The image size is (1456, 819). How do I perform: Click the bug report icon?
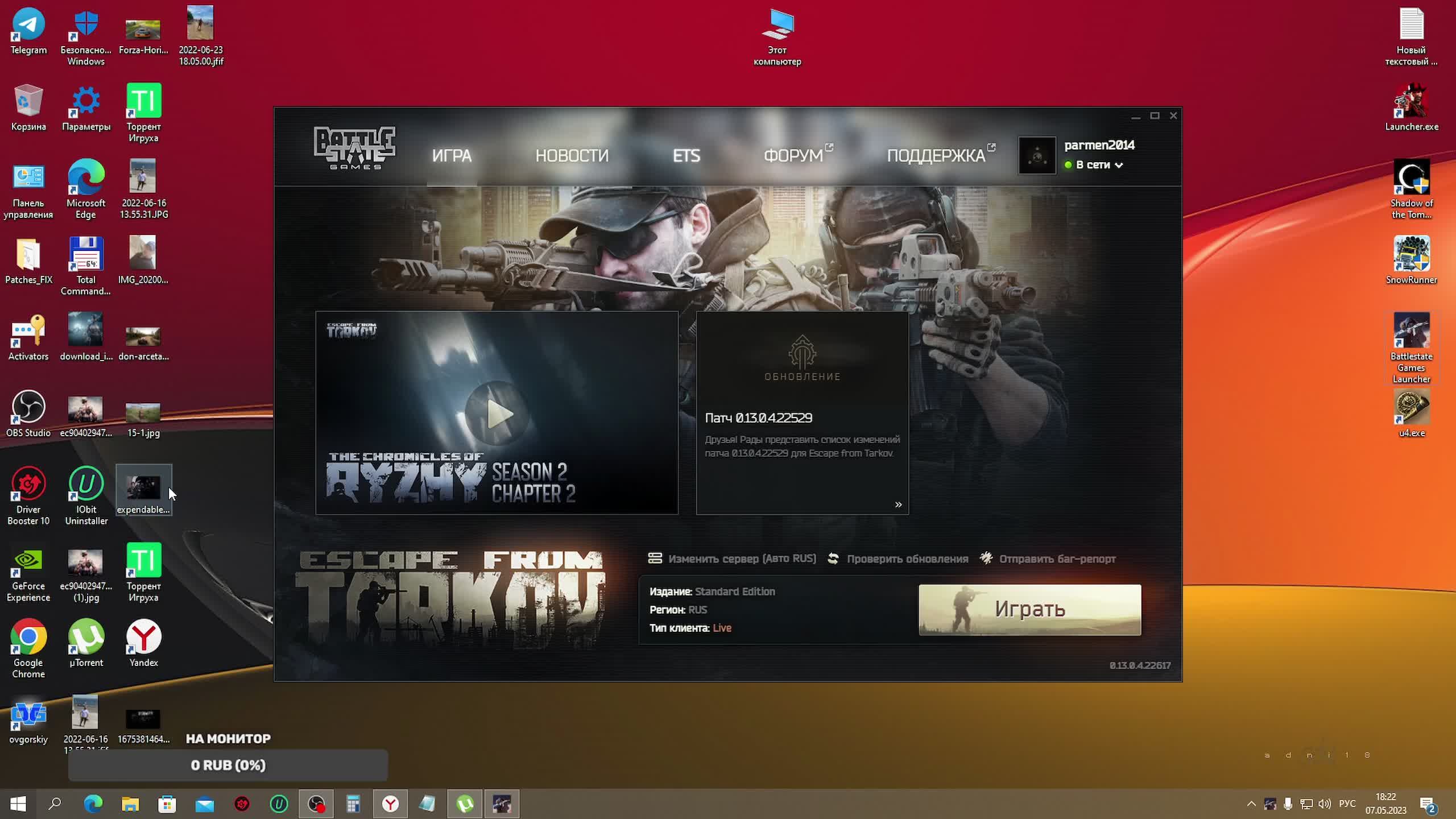(986, 559)
